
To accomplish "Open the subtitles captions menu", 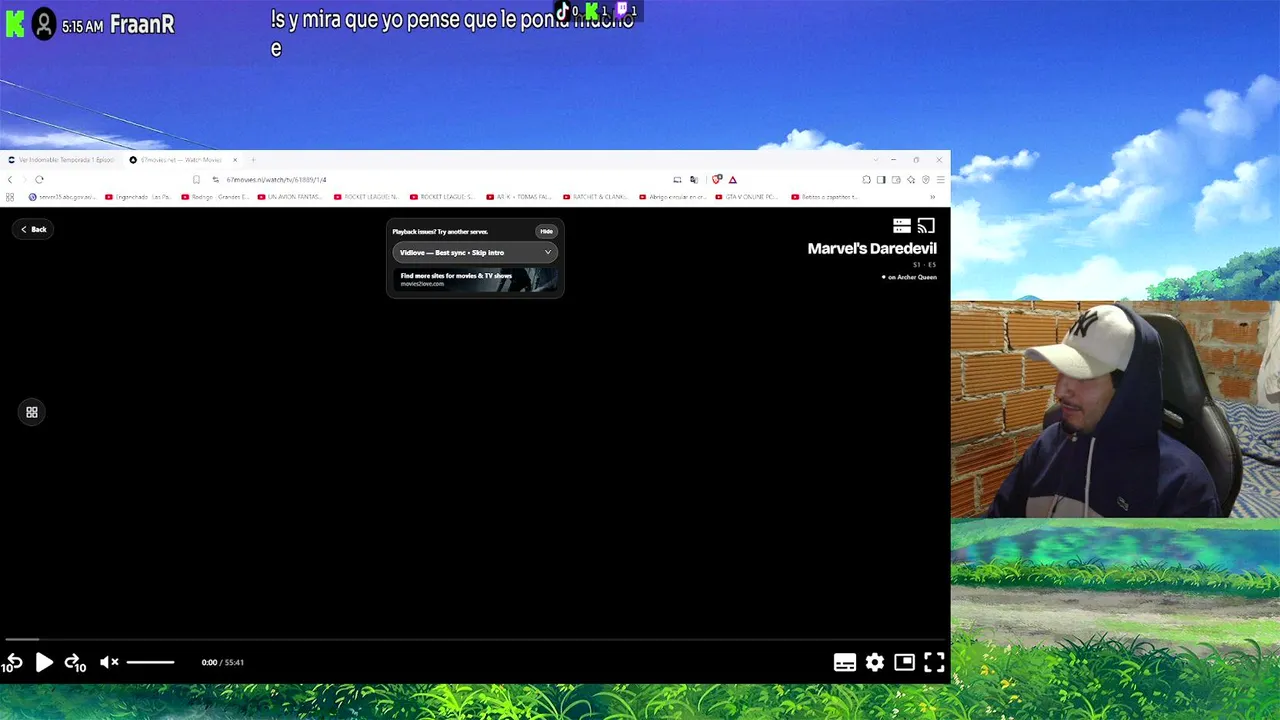I will (x=845, y=662).
